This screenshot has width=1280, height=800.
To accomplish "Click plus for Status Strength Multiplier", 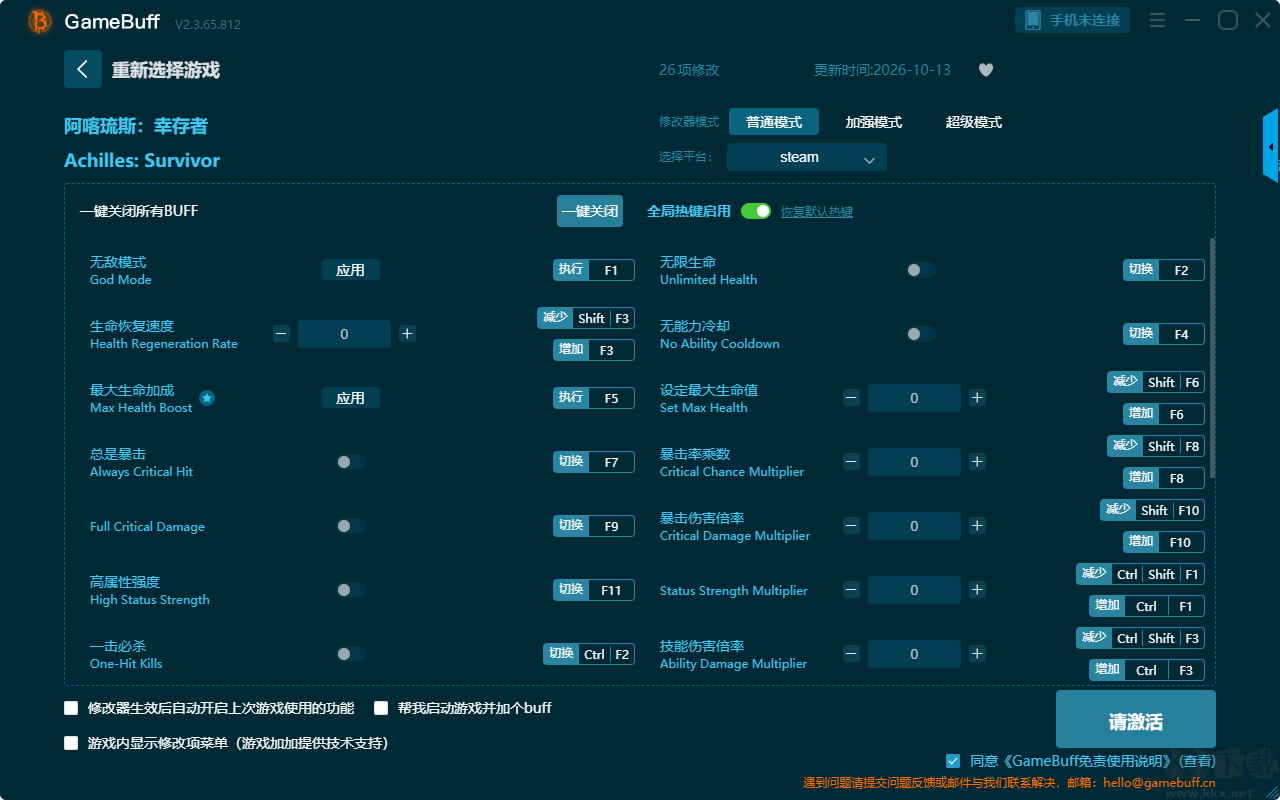I will pos(977,590).
